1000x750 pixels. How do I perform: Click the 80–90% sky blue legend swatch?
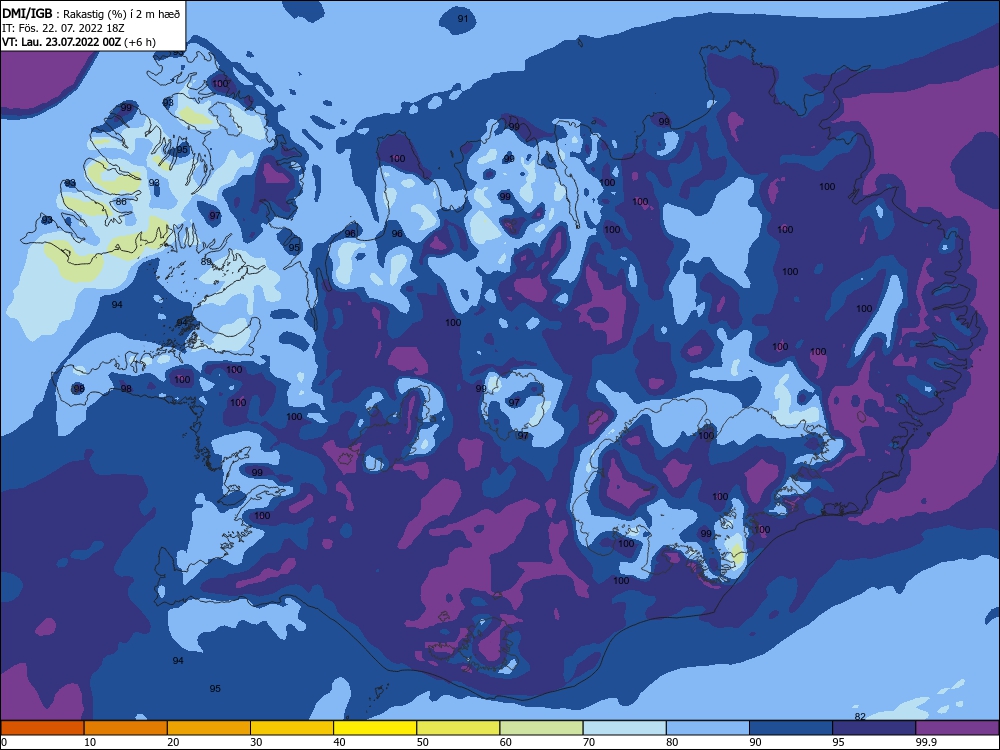coord(708,728)
